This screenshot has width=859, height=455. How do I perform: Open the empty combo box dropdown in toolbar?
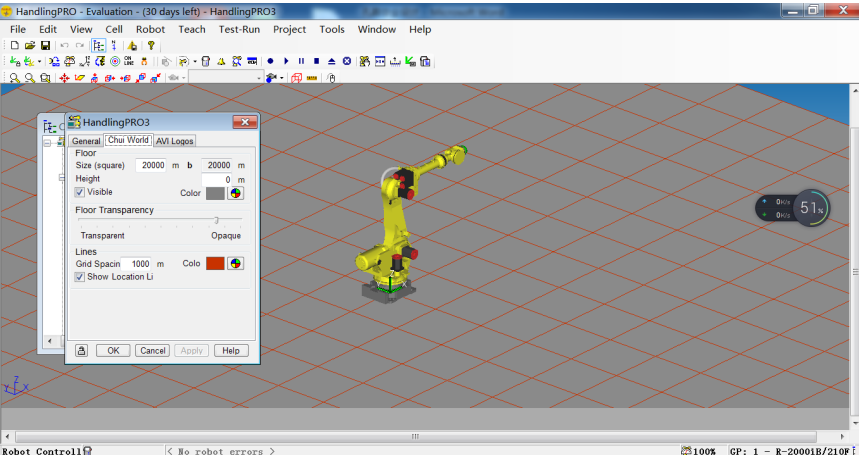point(260,78)
